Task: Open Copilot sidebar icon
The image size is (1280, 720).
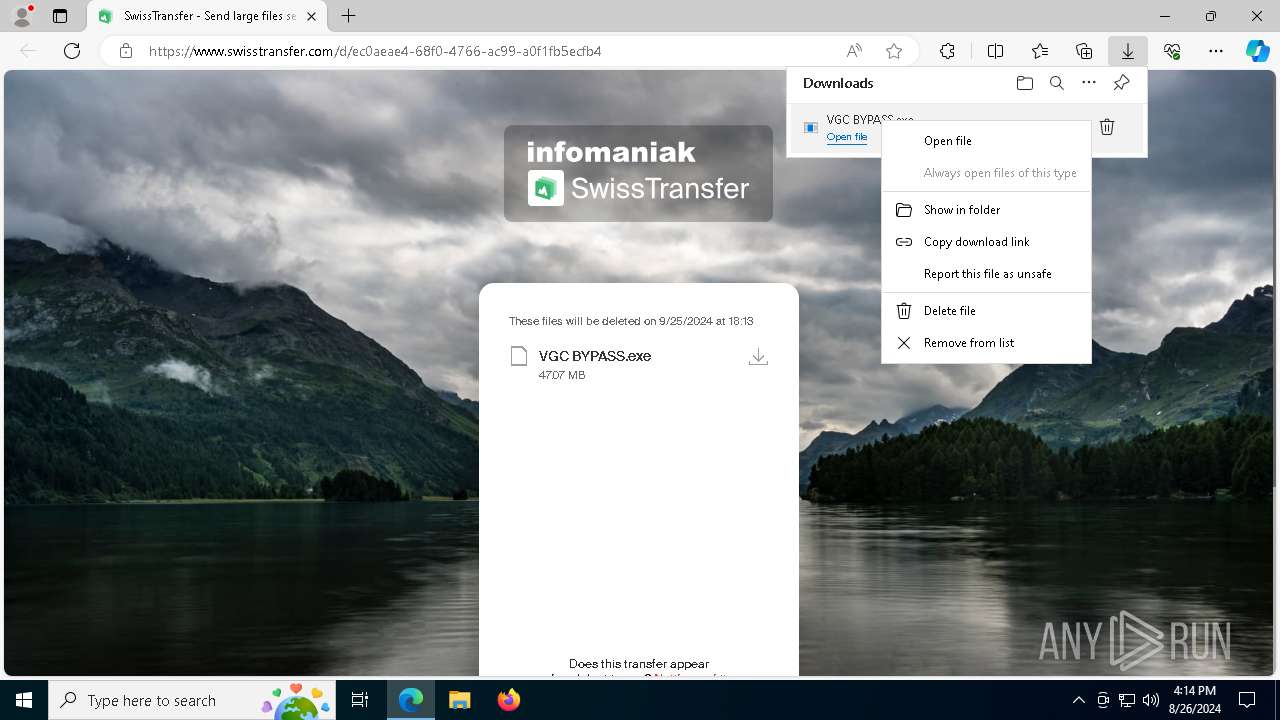Action: click(1258, 51)
